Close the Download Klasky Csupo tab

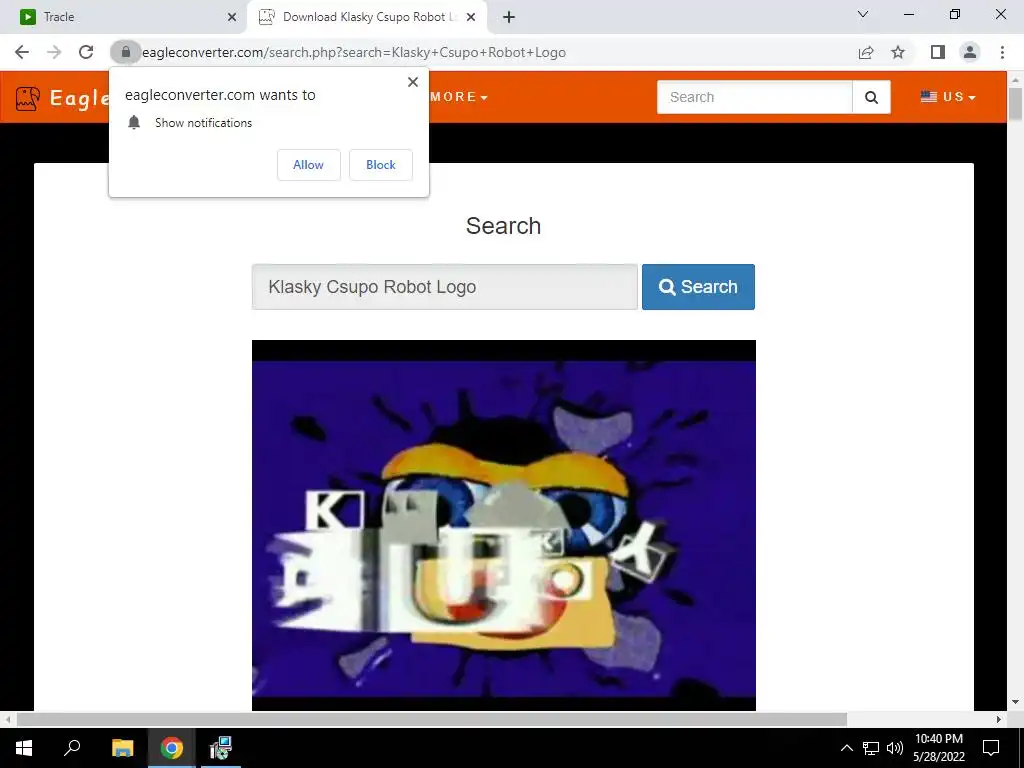point(471,17)
